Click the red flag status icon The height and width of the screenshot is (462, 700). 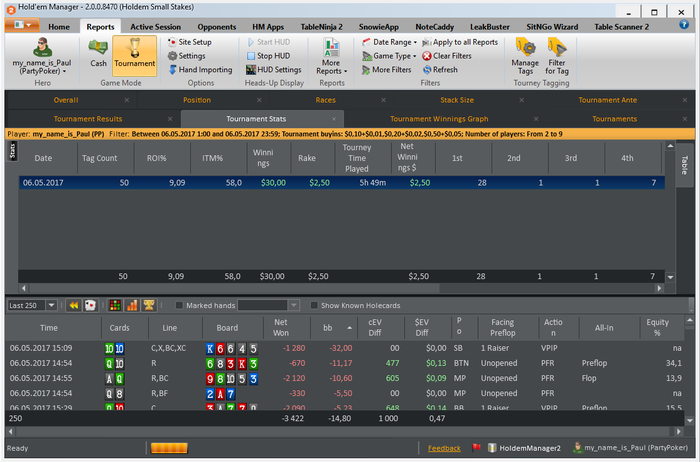point(476,447)
